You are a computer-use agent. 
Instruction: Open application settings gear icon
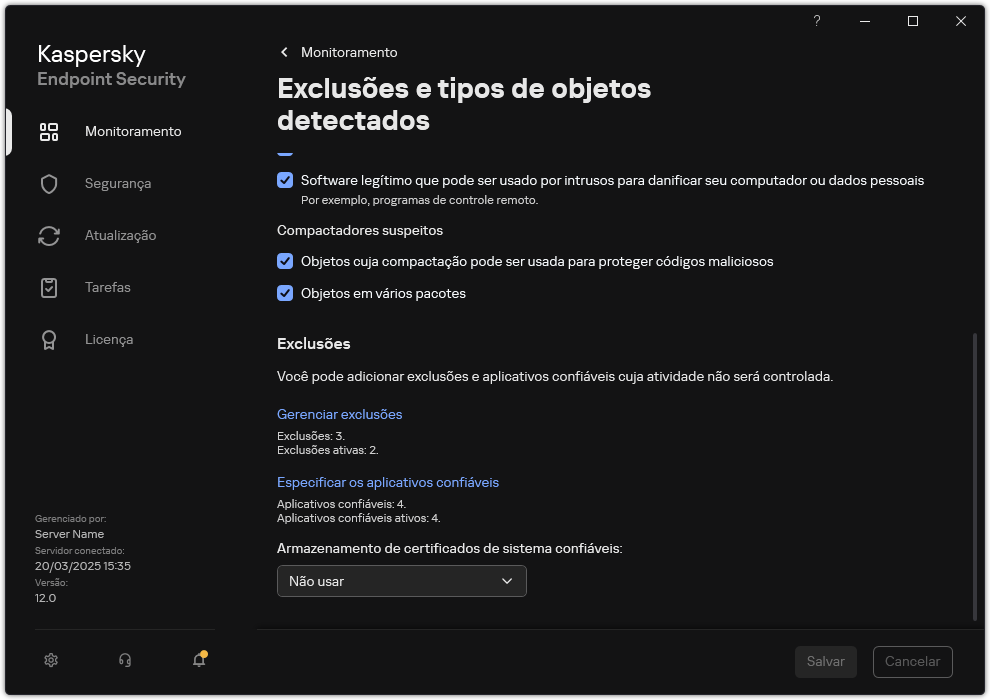coord(50,660)
